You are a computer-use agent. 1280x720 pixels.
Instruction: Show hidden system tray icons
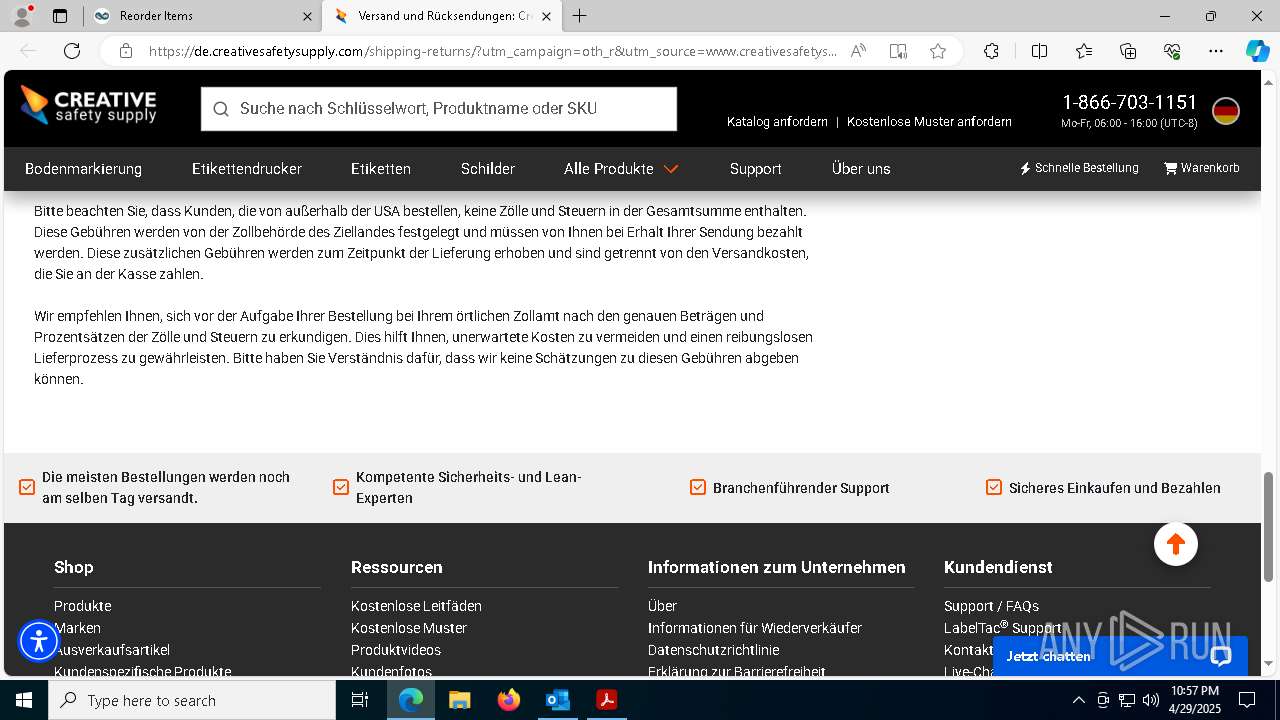1078,700
